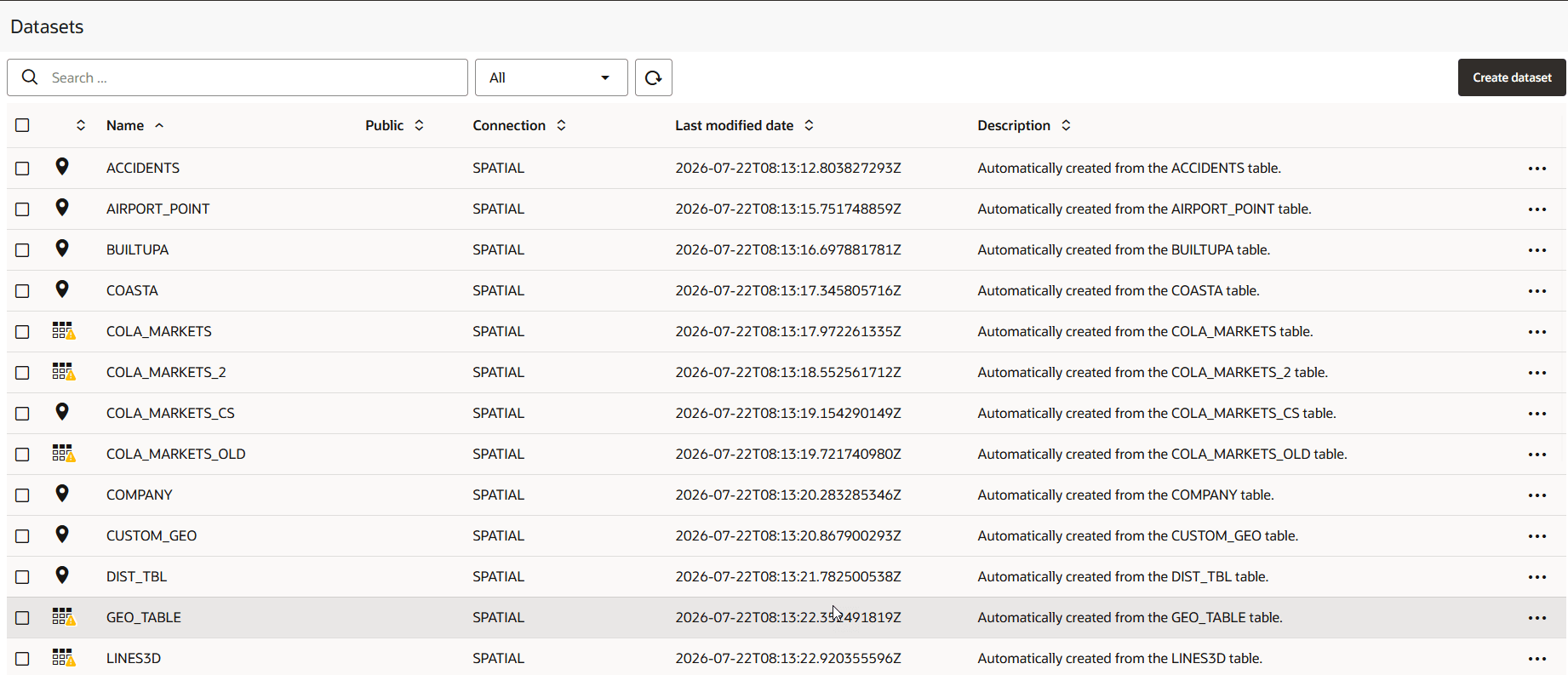Click the warning table icon for COLA_MARKETS
Viewport: 1568px width, 675px height.
64,331
